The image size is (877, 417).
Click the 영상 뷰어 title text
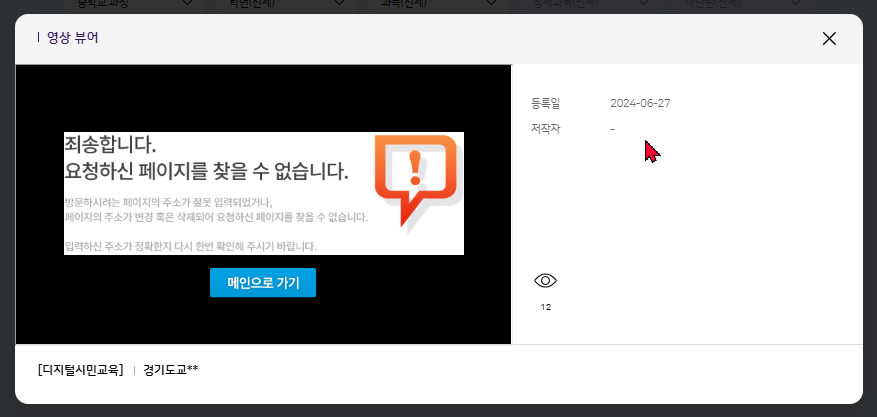click(x=73, y=39)
